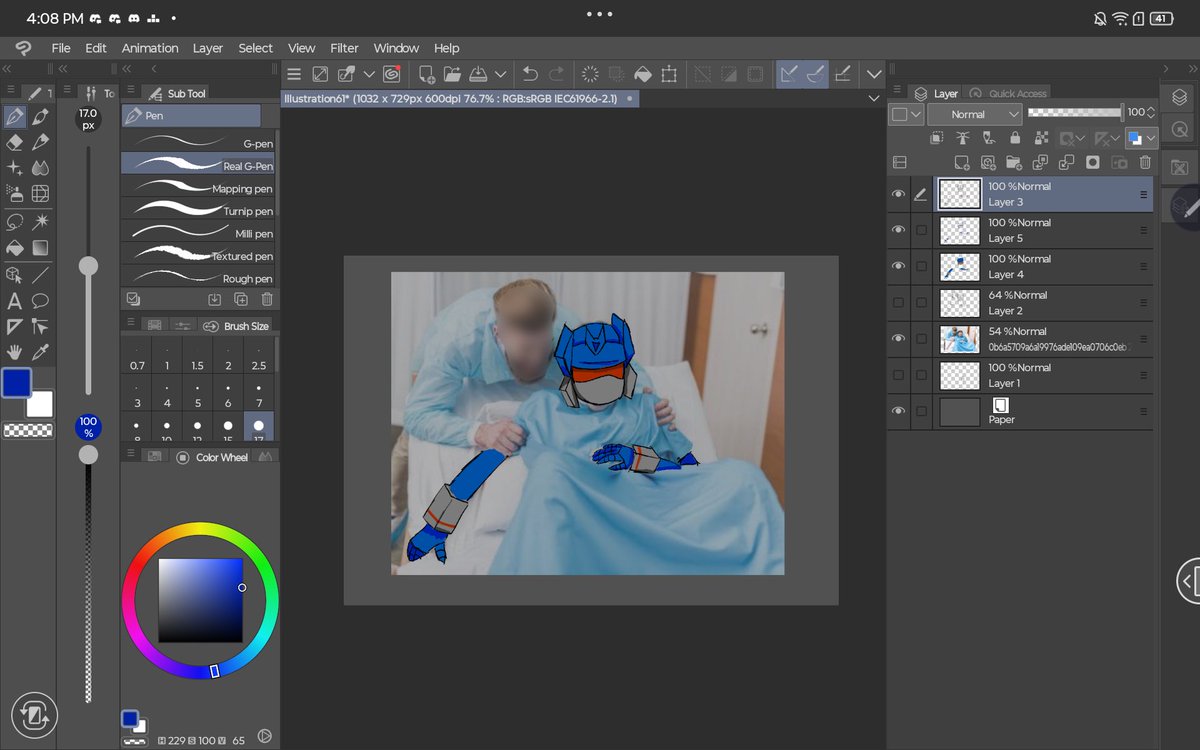
Task: Click the New layer folder icon
Action: [x=1014, y=162]
